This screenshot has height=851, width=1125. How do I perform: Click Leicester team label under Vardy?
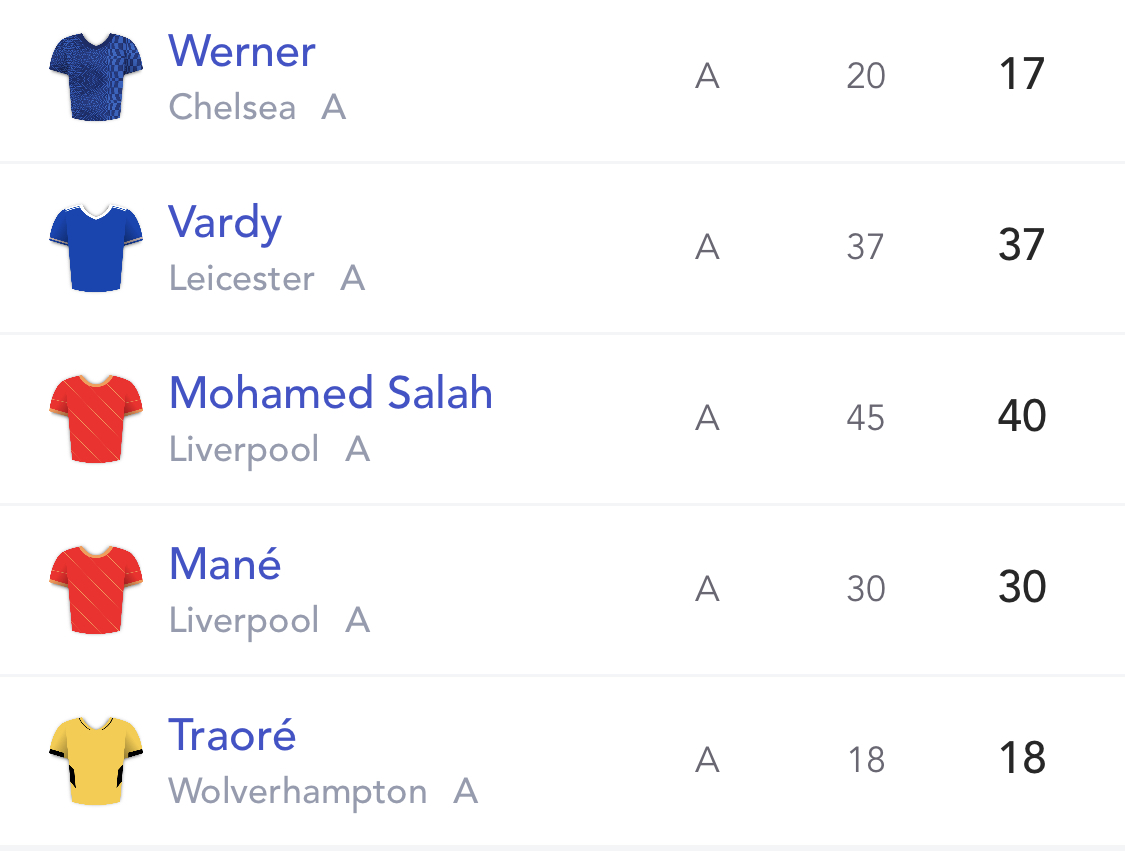point(242,278)
